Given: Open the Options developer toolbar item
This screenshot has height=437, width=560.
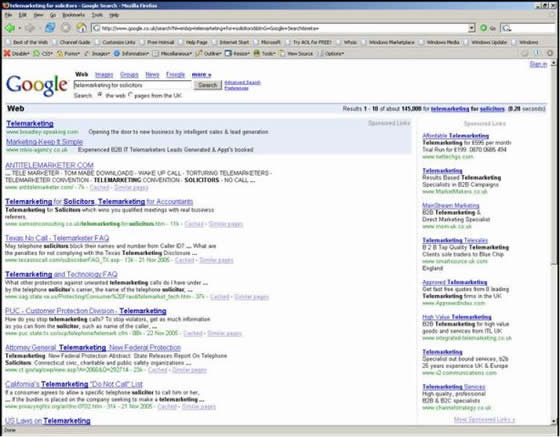Looking at the screenshot, I should (x=331, y=54).
